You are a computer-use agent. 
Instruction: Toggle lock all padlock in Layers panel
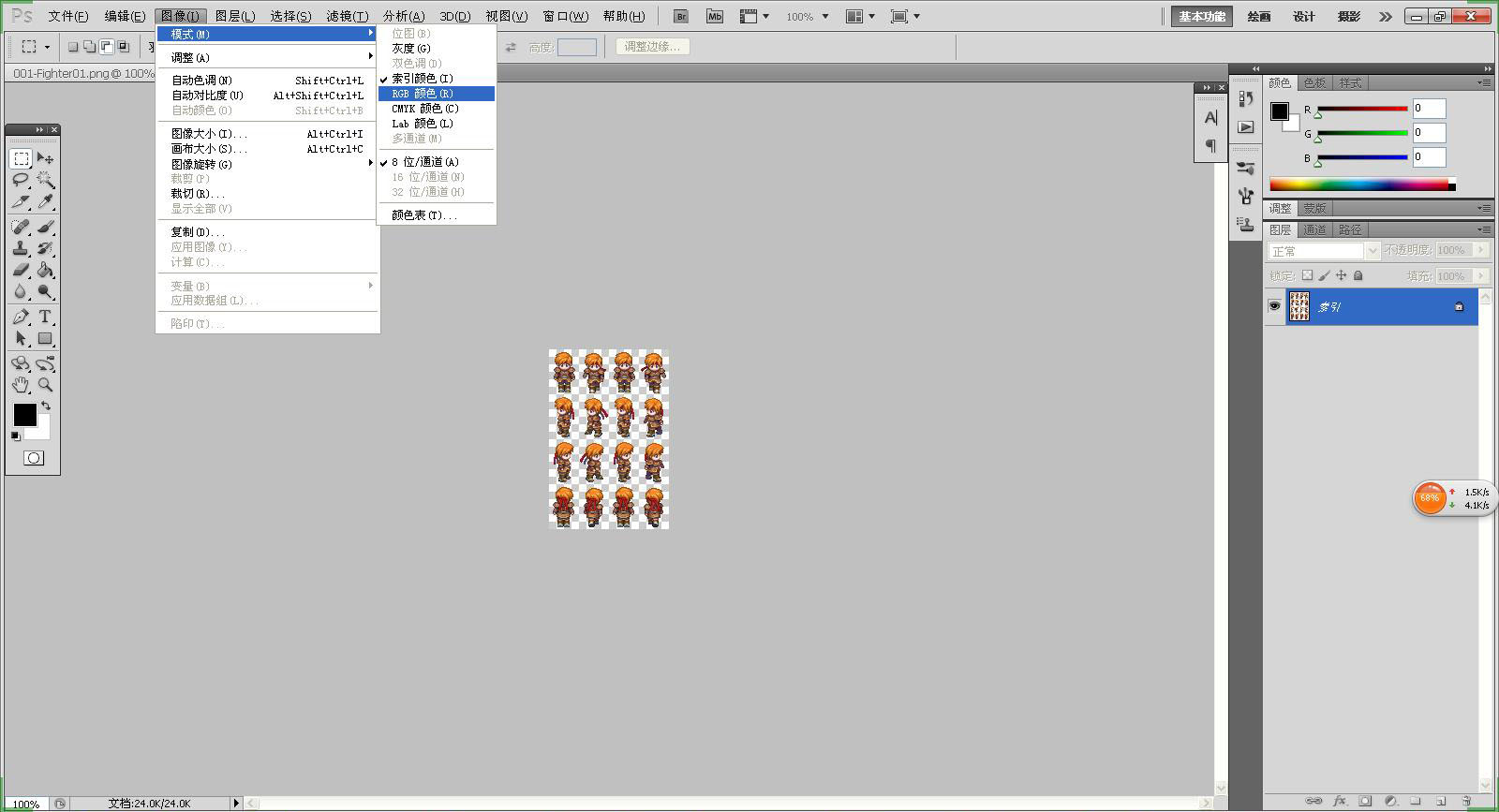click(x=1358, y=275)
